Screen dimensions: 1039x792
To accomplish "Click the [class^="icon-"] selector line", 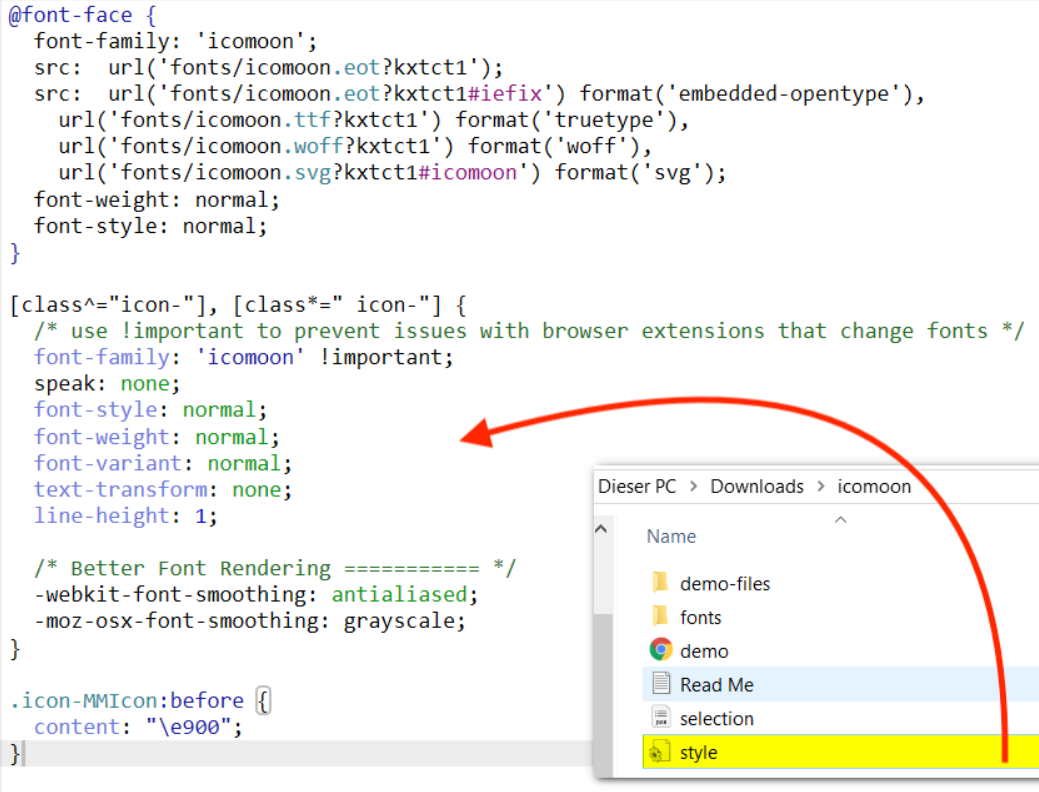I will click(x=238, y=305).
